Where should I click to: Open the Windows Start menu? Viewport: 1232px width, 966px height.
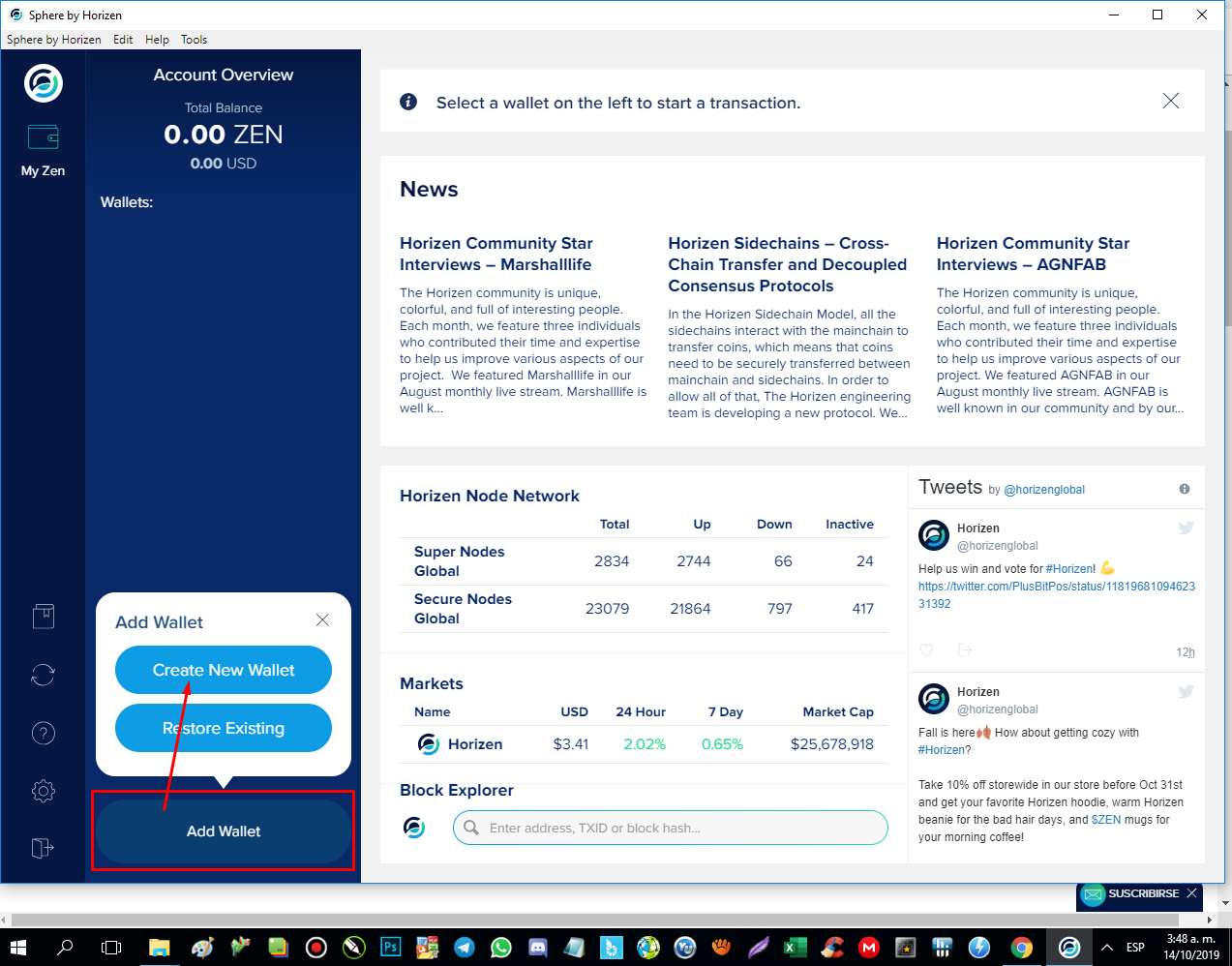coord(18,947)
